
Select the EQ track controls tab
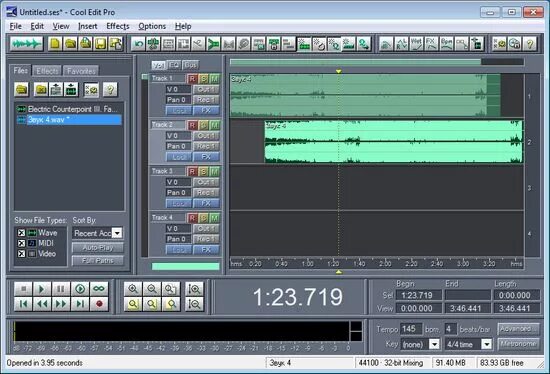174,65
